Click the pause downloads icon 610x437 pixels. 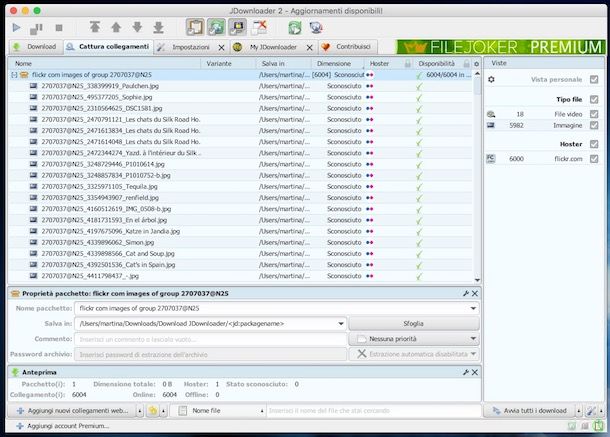[36, 28]
